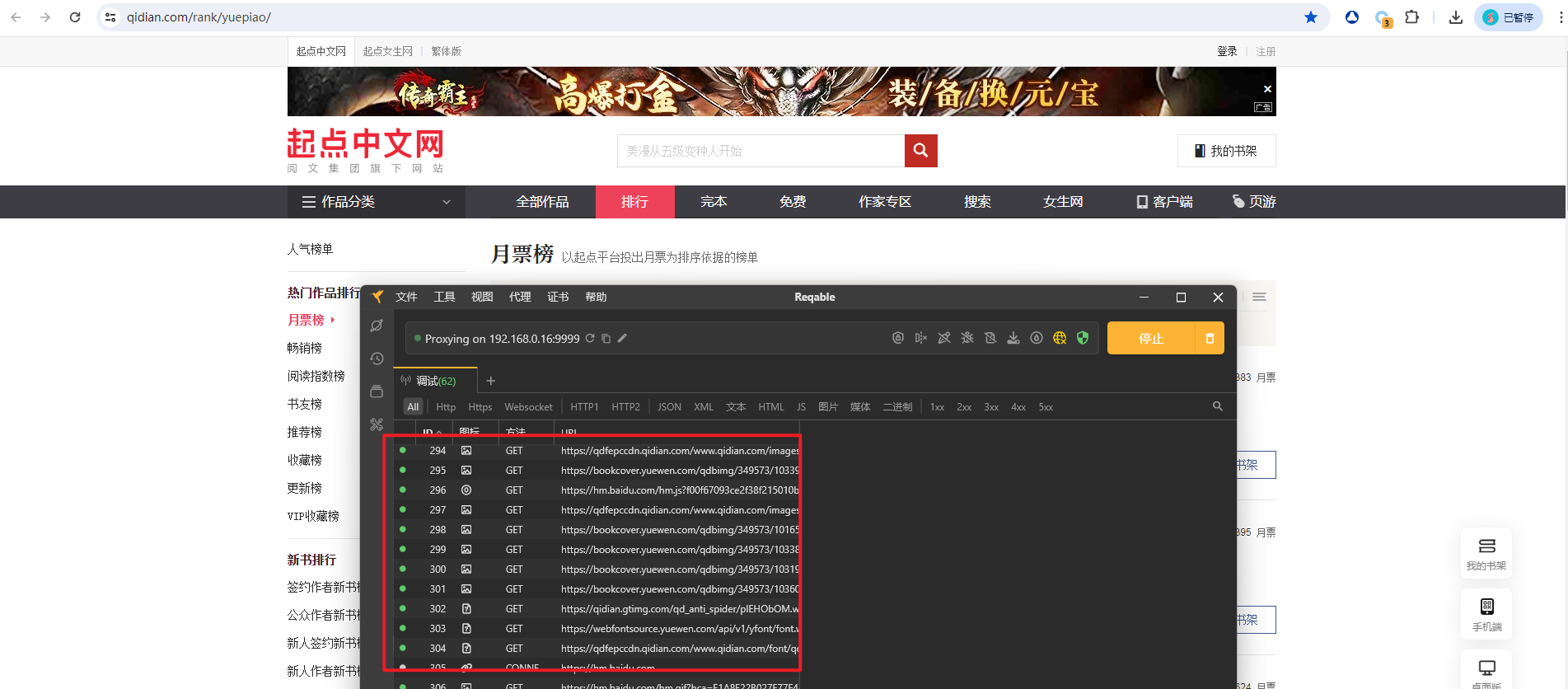Viewport: 1568px width, 689px height.
Task: Bookmark this page with the browser star icon
Action: 1311,17
